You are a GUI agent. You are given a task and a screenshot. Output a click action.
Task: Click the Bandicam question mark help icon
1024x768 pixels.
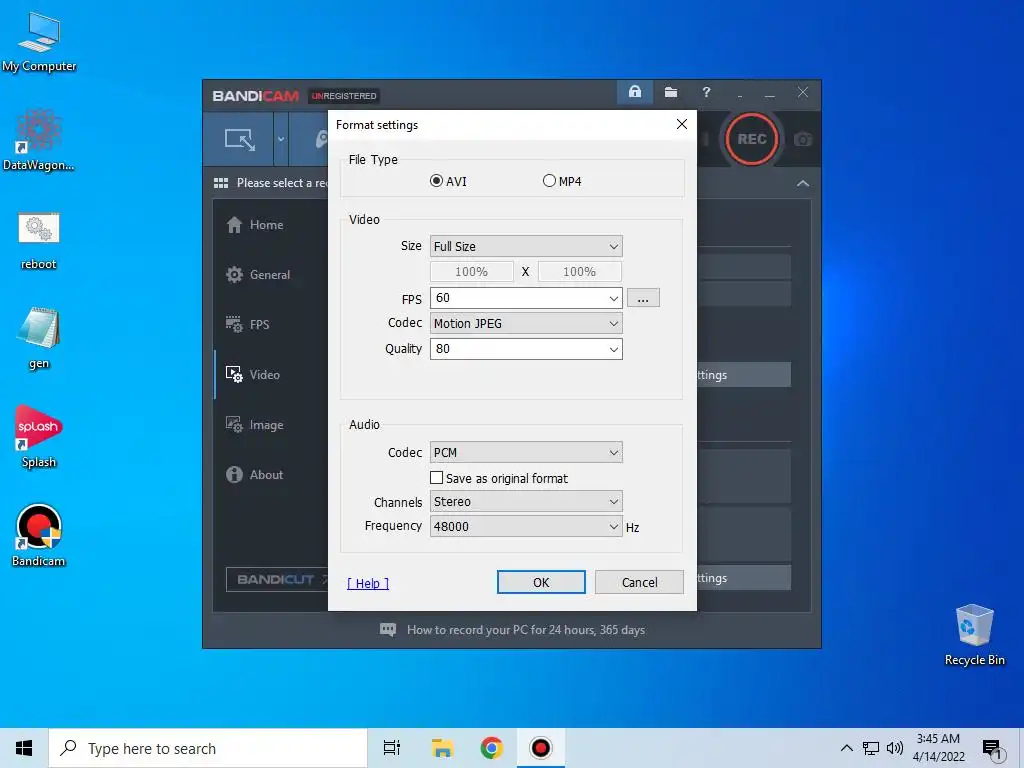(x=706, y=92)
